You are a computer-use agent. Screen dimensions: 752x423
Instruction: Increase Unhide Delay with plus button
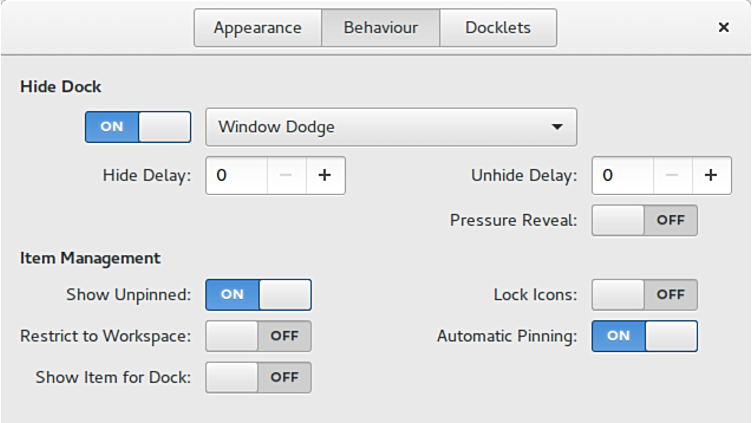[711, 175]
